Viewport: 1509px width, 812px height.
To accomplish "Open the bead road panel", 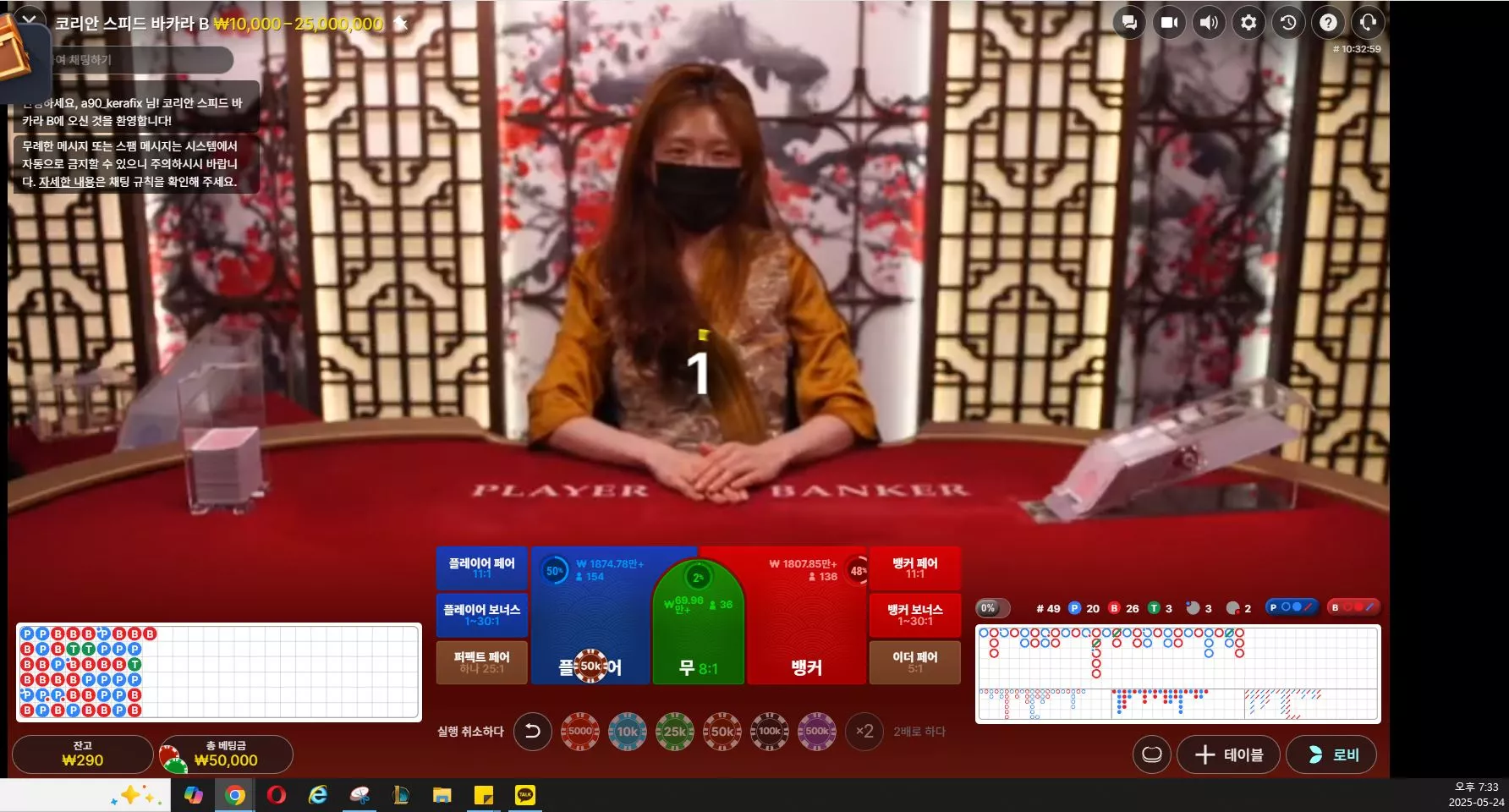I will pos(218,673).
